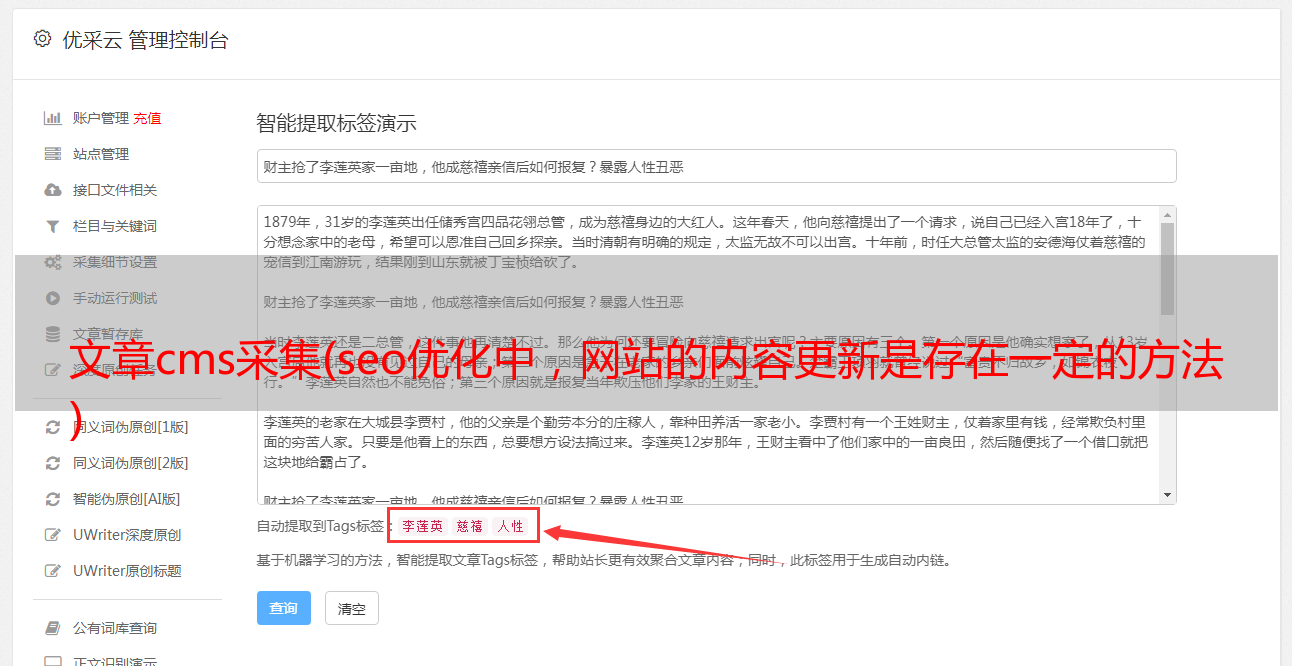Viewport: 1292px width, 666px height.
Task: Click the refresh icon beside 同义词伪原创[2版]
Action: [53, 463]
